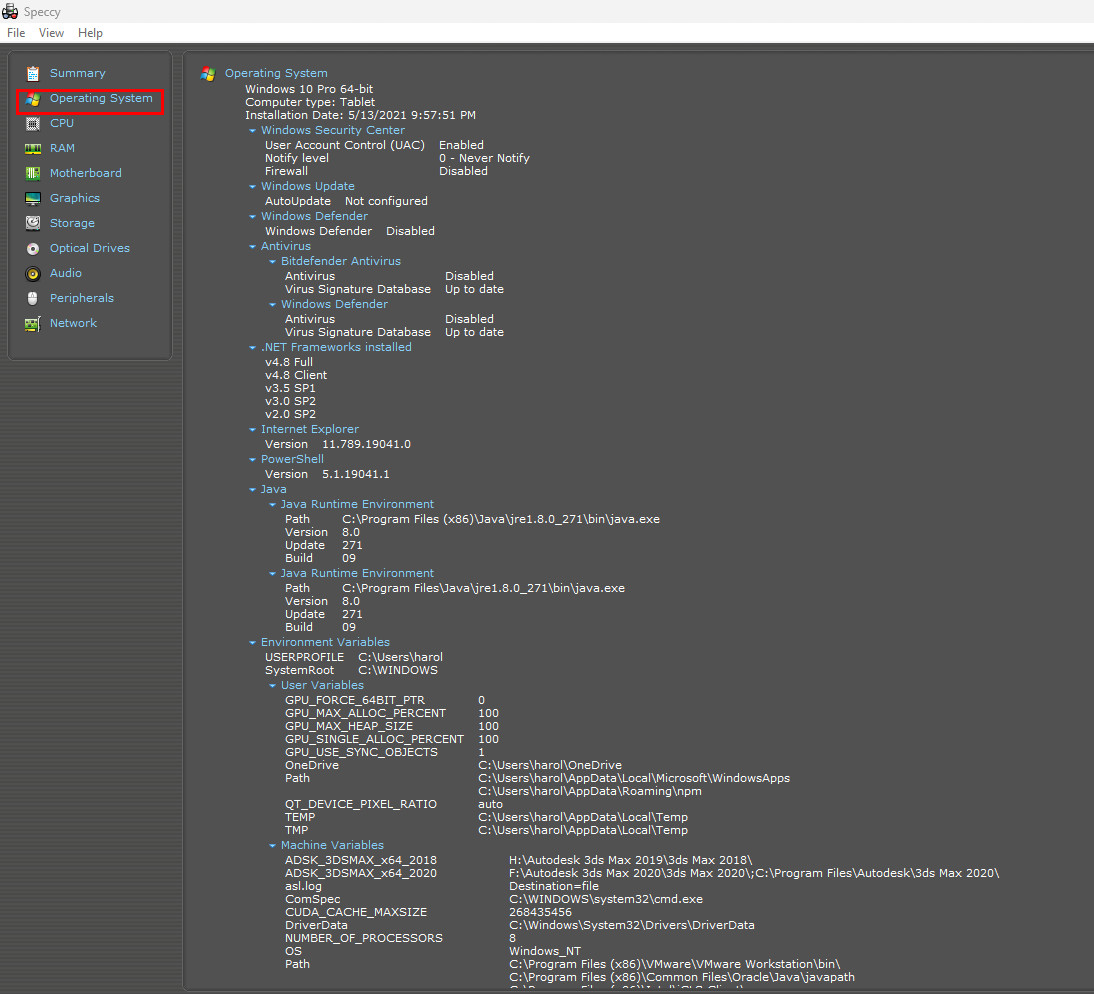Open the Help menu
The width and height of the screenshot is (1094, 994).
(x=90, y=33)
